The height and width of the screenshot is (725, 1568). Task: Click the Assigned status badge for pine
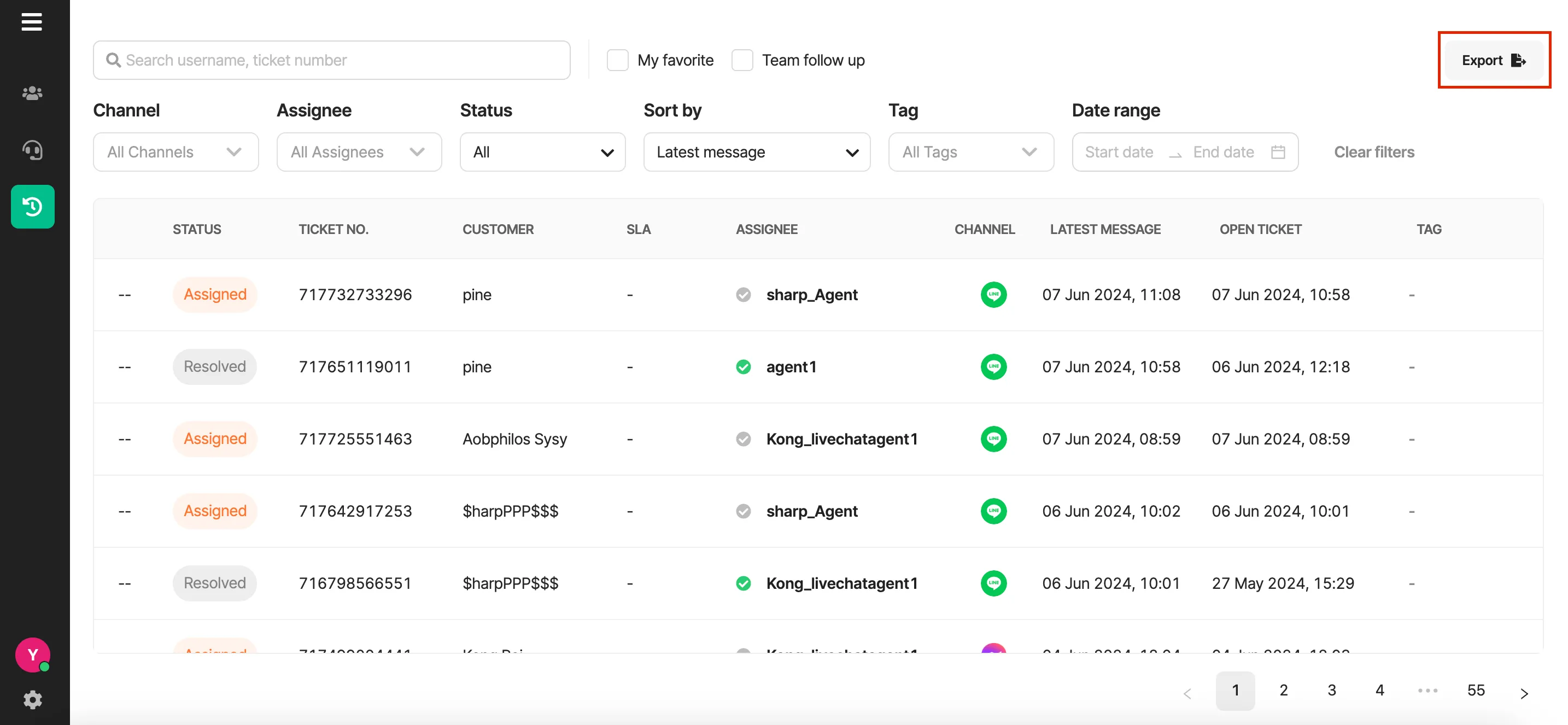(x=215, y=295)
